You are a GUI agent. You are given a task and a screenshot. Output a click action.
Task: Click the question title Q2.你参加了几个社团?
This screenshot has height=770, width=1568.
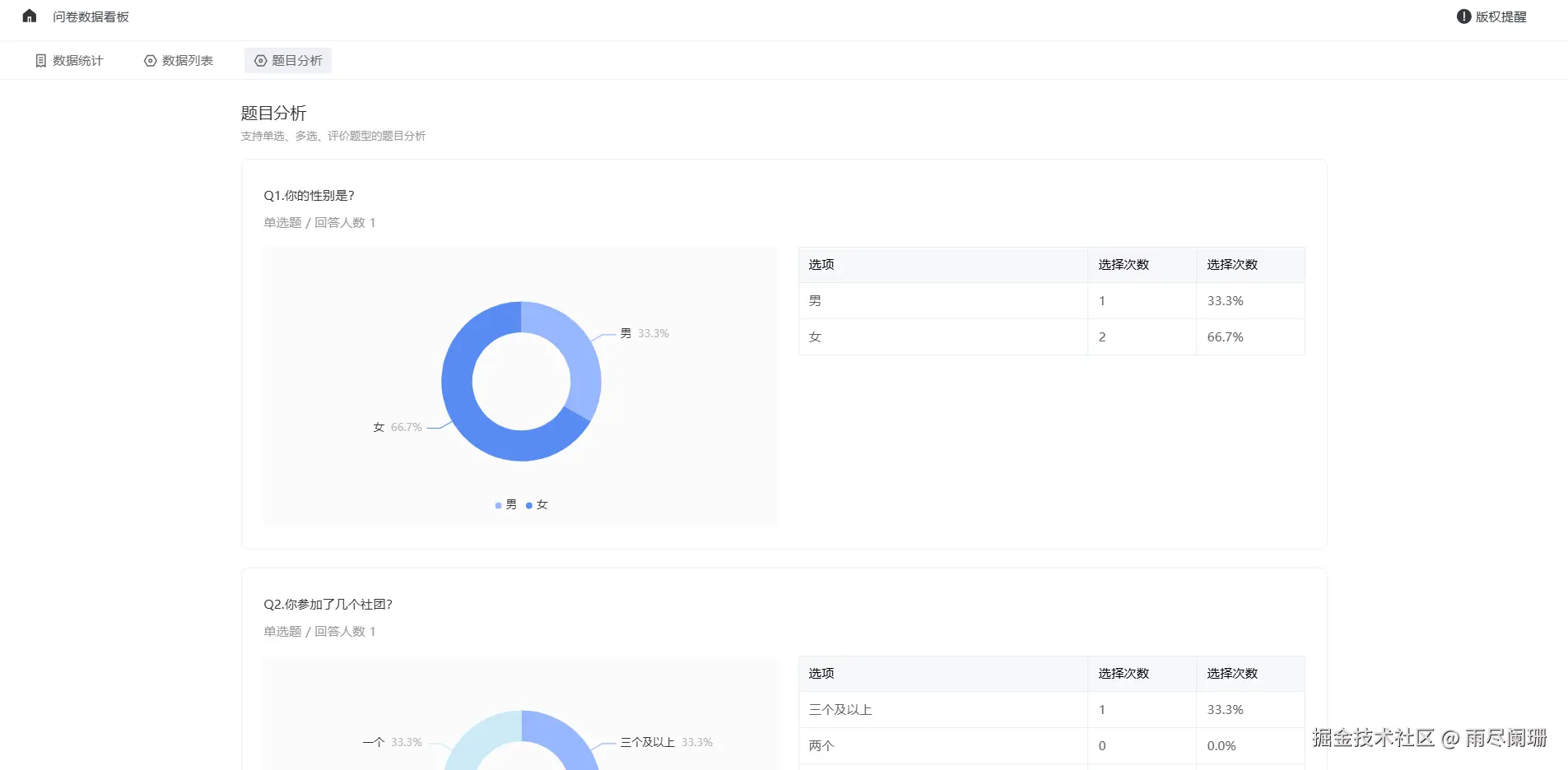(x=328, y=605)
